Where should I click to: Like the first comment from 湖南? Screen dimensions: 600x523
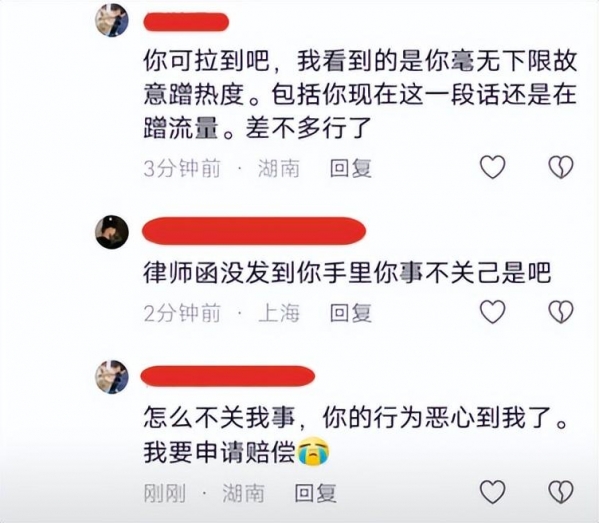(x=493, y=167)
